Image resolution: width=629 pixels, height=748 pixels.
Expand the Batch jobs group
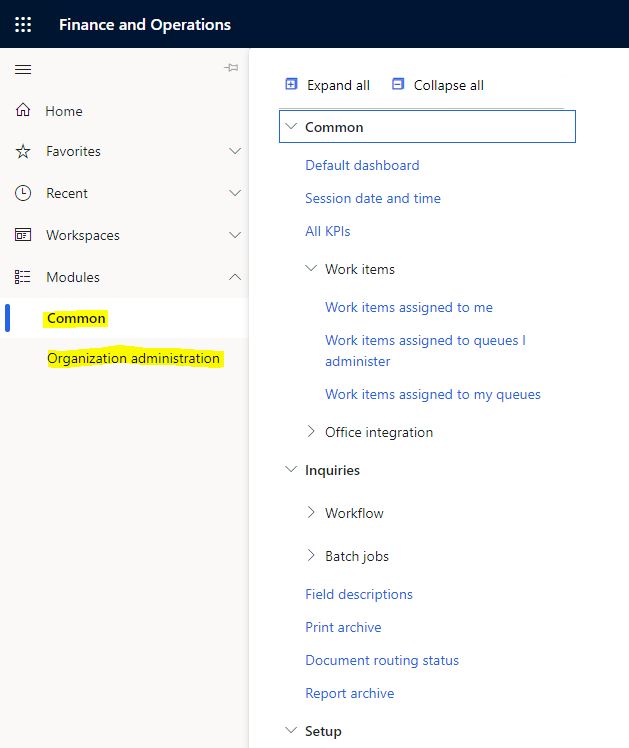[311, 556]
